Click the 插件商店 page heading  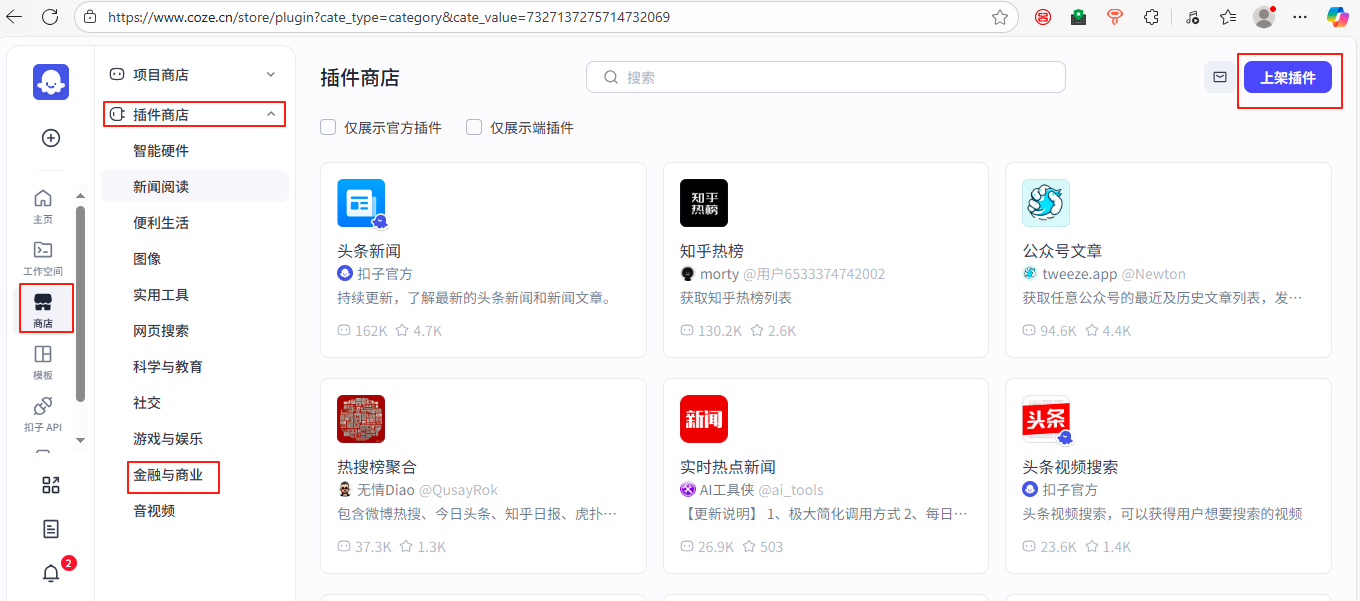[x=360, y=78]
